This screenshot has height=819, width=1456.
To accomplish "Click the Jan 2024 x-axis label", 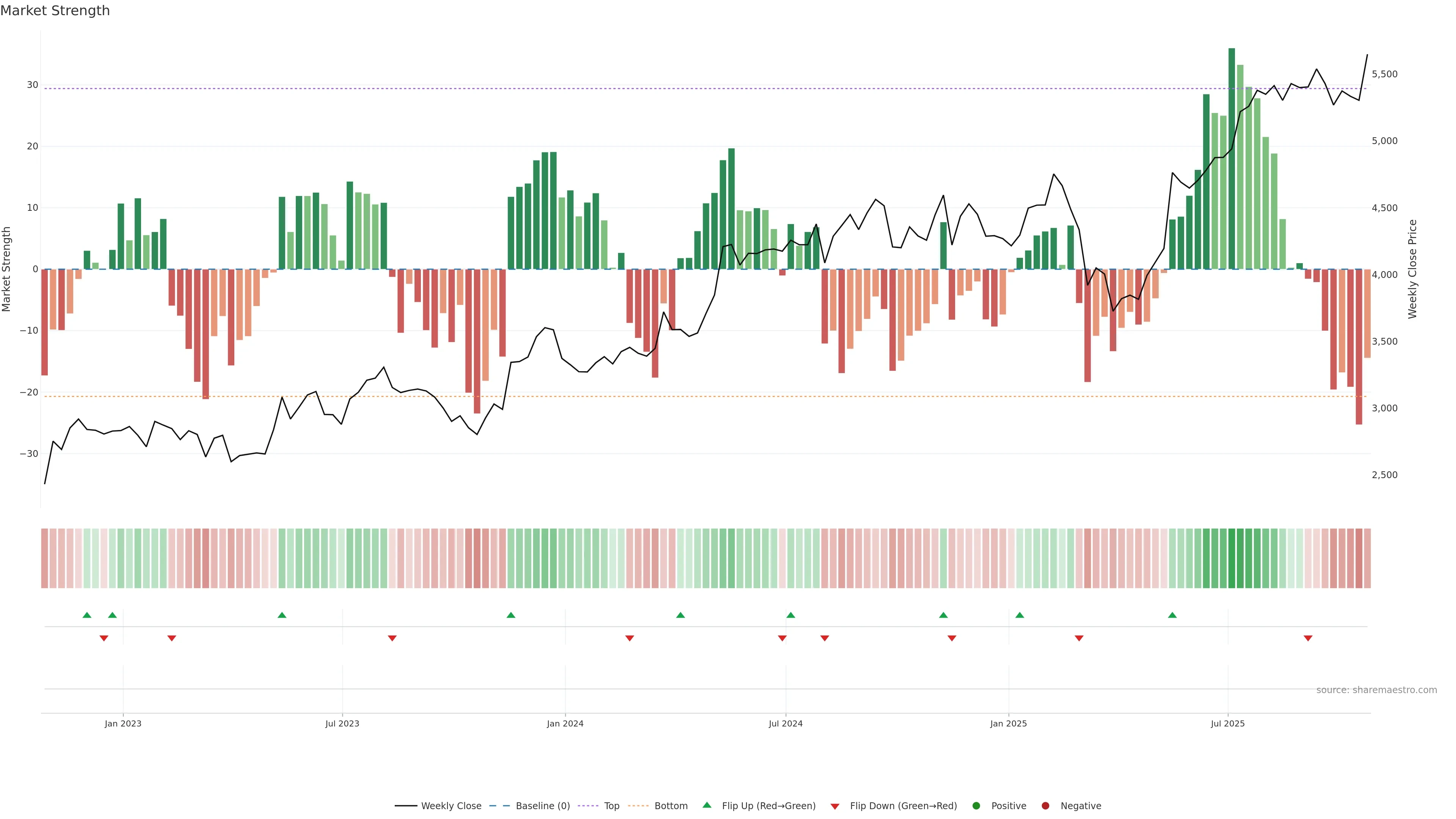I will pos(565,723).
